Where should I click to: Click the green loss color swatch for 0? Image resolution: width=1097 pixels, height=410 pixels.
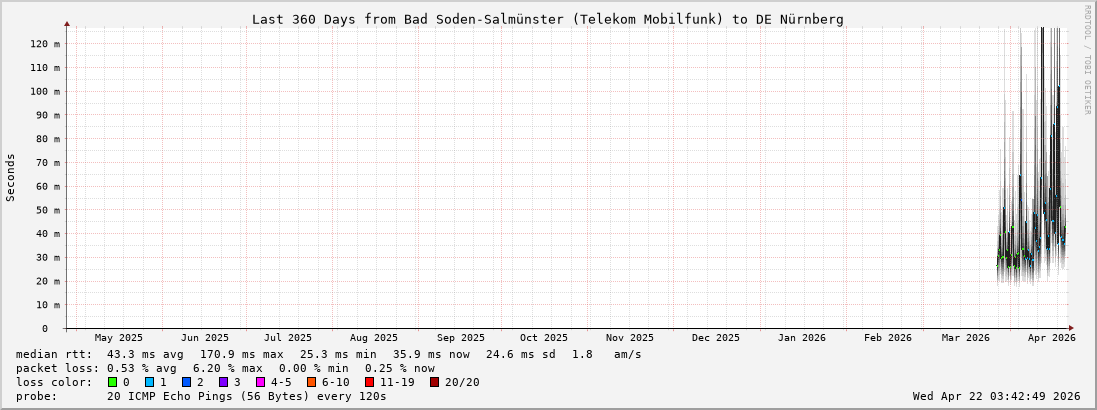(x=113, y=382)
